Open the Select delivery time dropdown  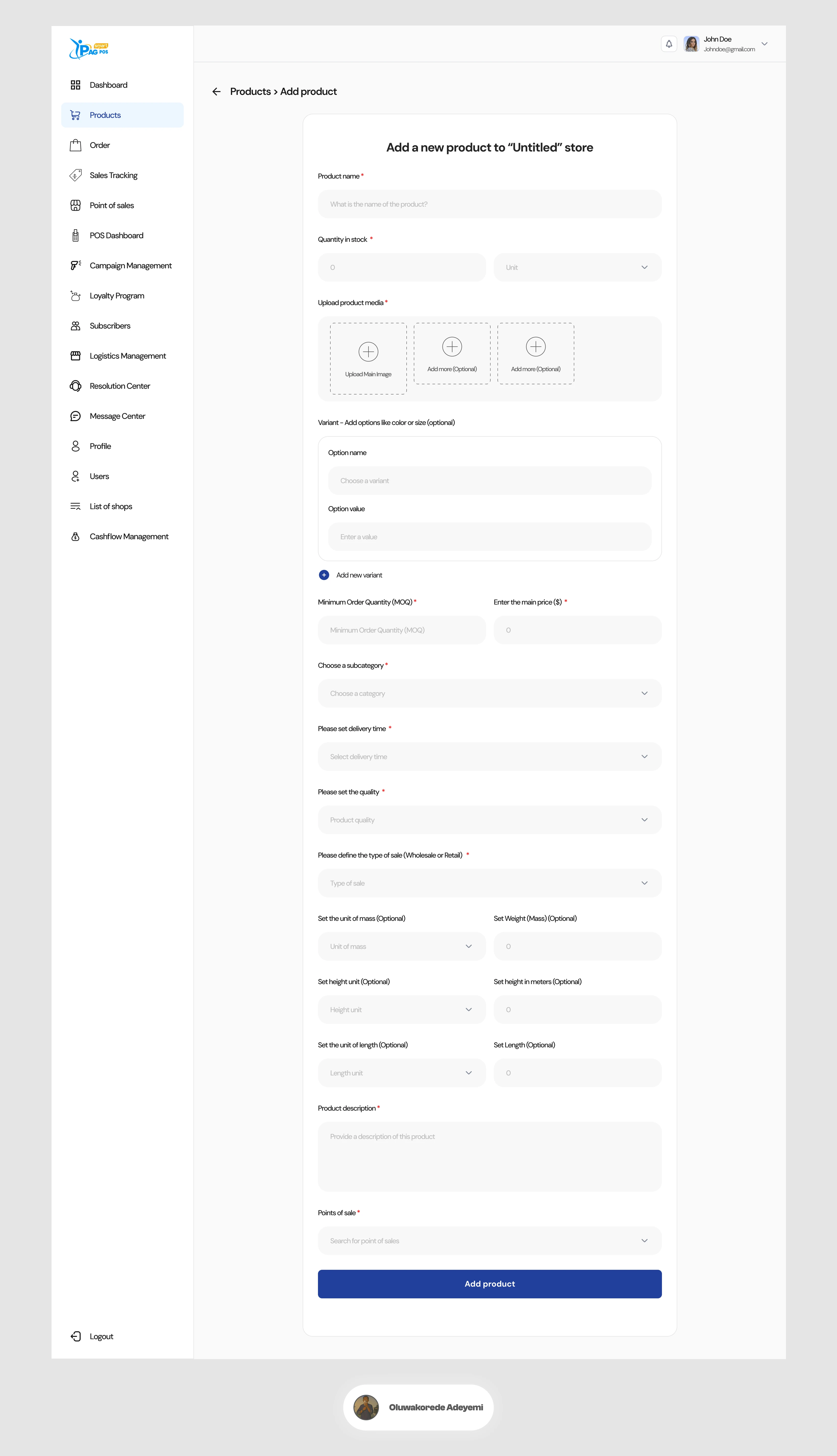[490, 757]
